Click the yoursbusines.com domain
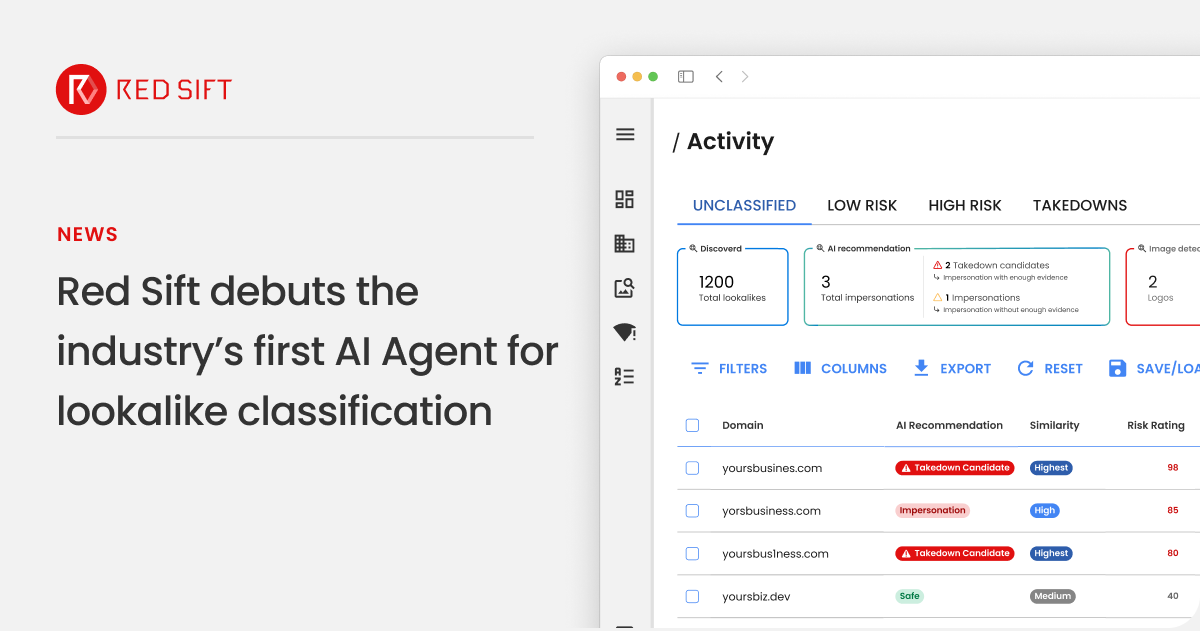This screenshot has width=1200, height=631. pos(772,468)
